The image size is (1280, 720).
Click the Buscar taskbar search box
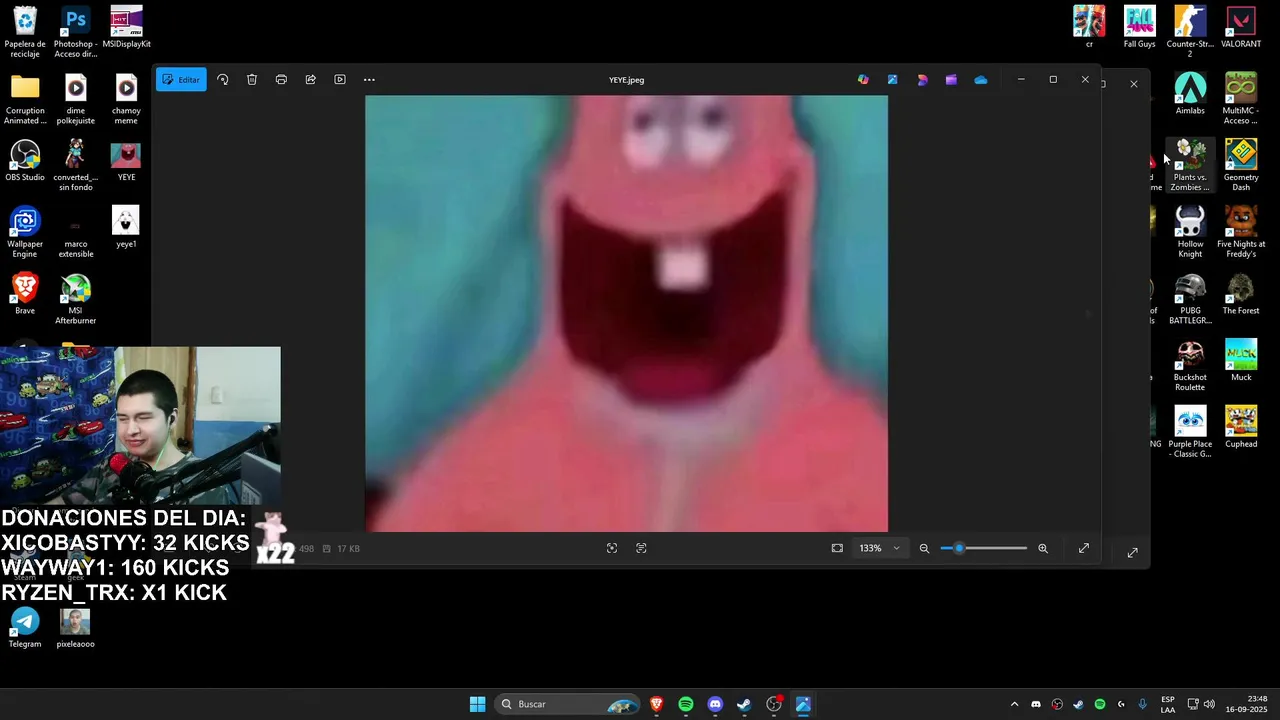(x=569, y=704)
